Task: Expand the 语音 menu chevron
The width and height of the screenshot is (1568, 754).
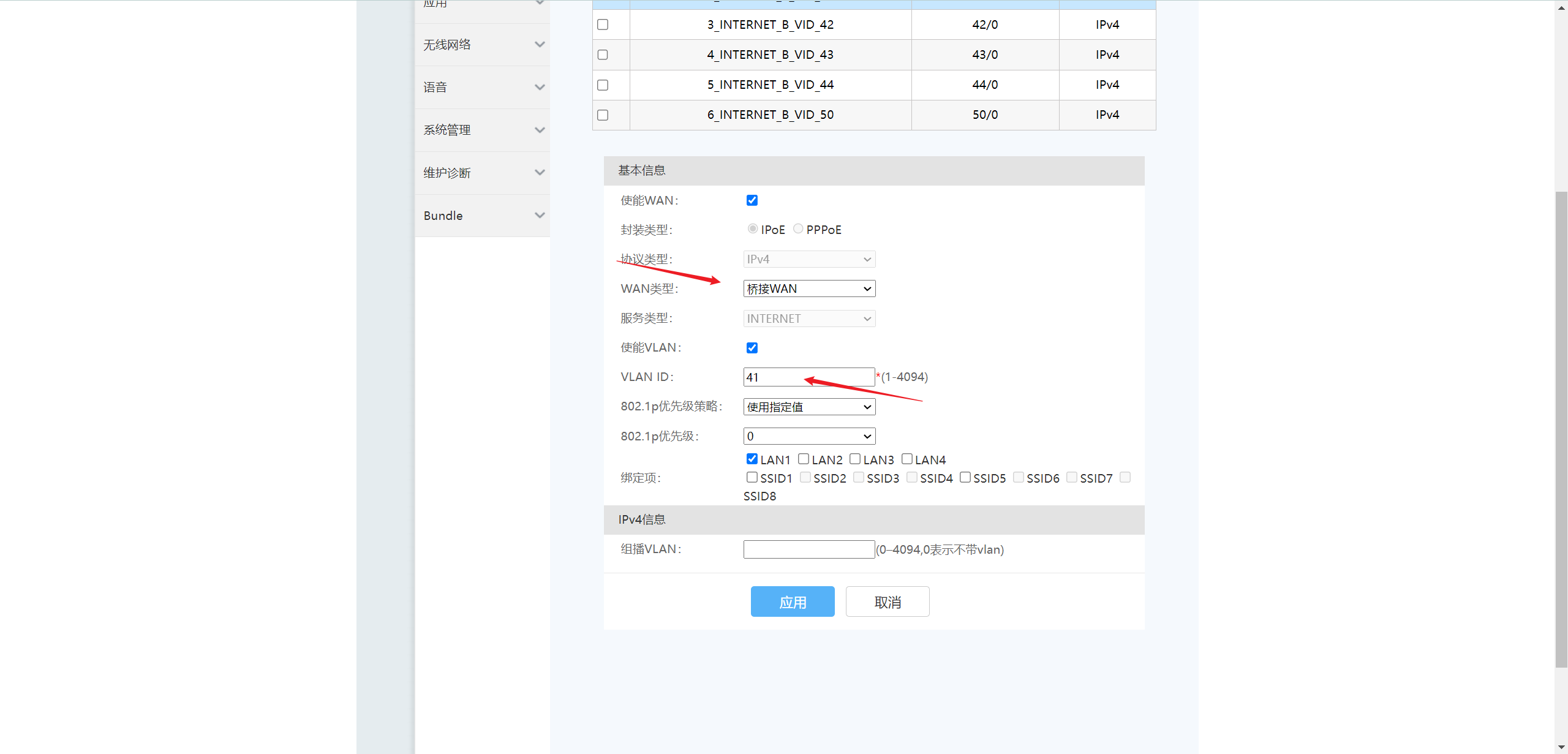Action: pos(540,88)
